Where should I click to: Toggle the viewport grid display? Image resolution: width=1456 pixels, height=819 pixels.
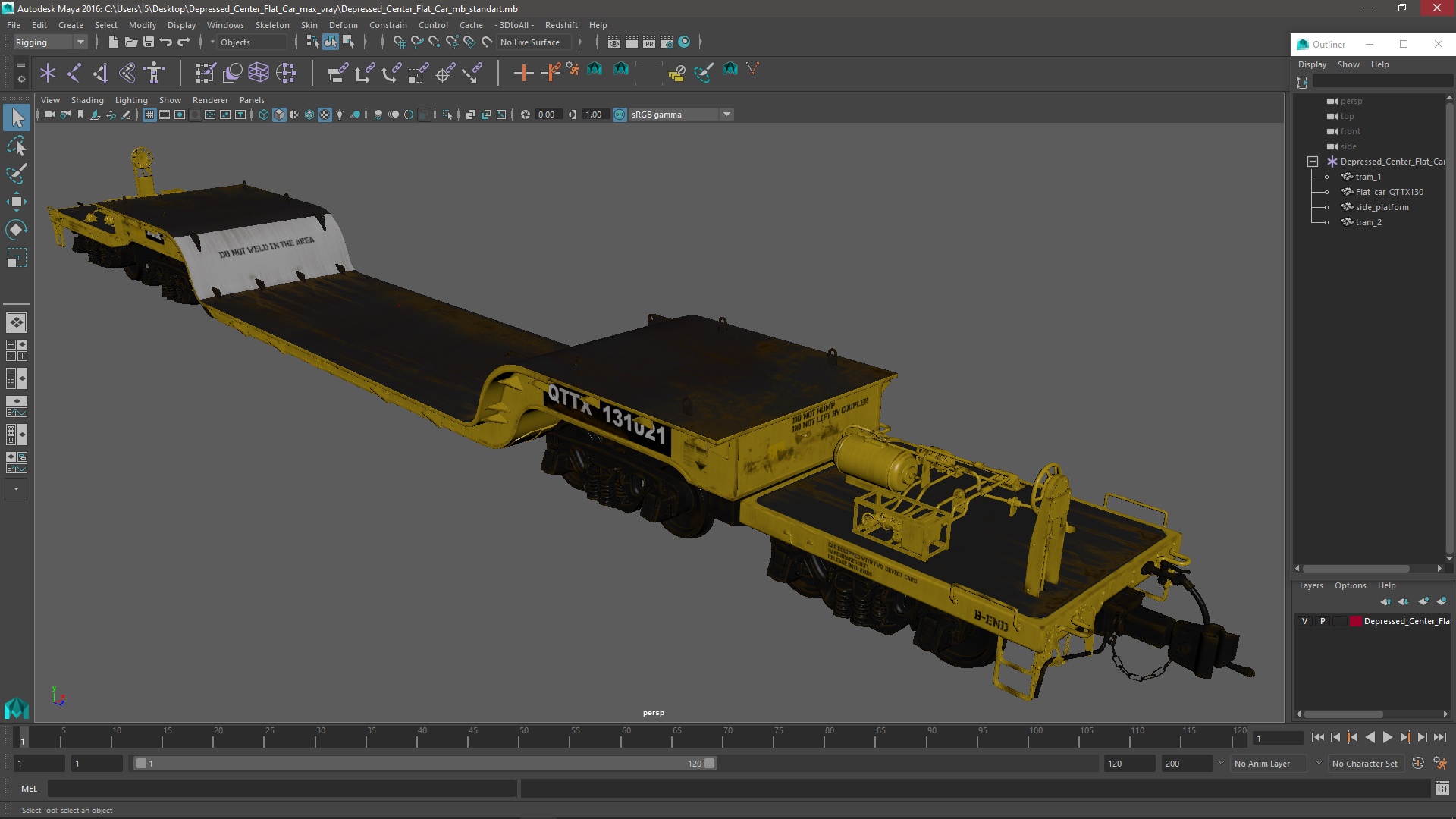tap(149, 115)
